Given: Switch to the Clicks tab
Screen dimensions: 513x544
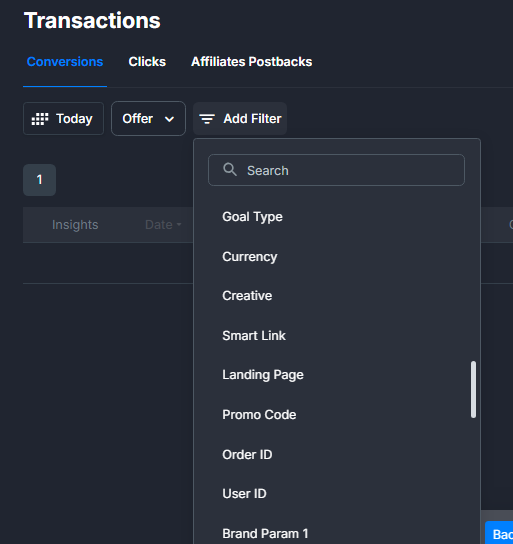Looking at the screenshot, I should (x=147, y=62).
